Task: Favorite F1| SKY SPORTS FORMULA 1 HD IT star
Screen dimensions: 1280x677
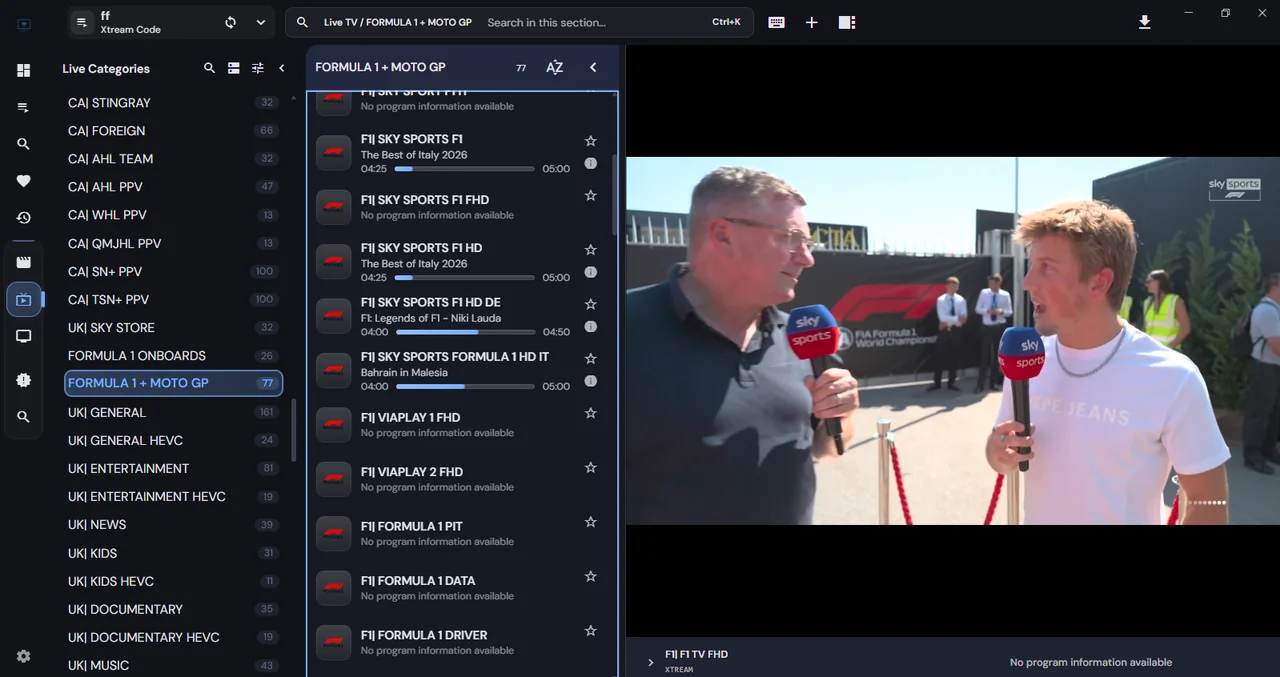Action: coord(590,358)
